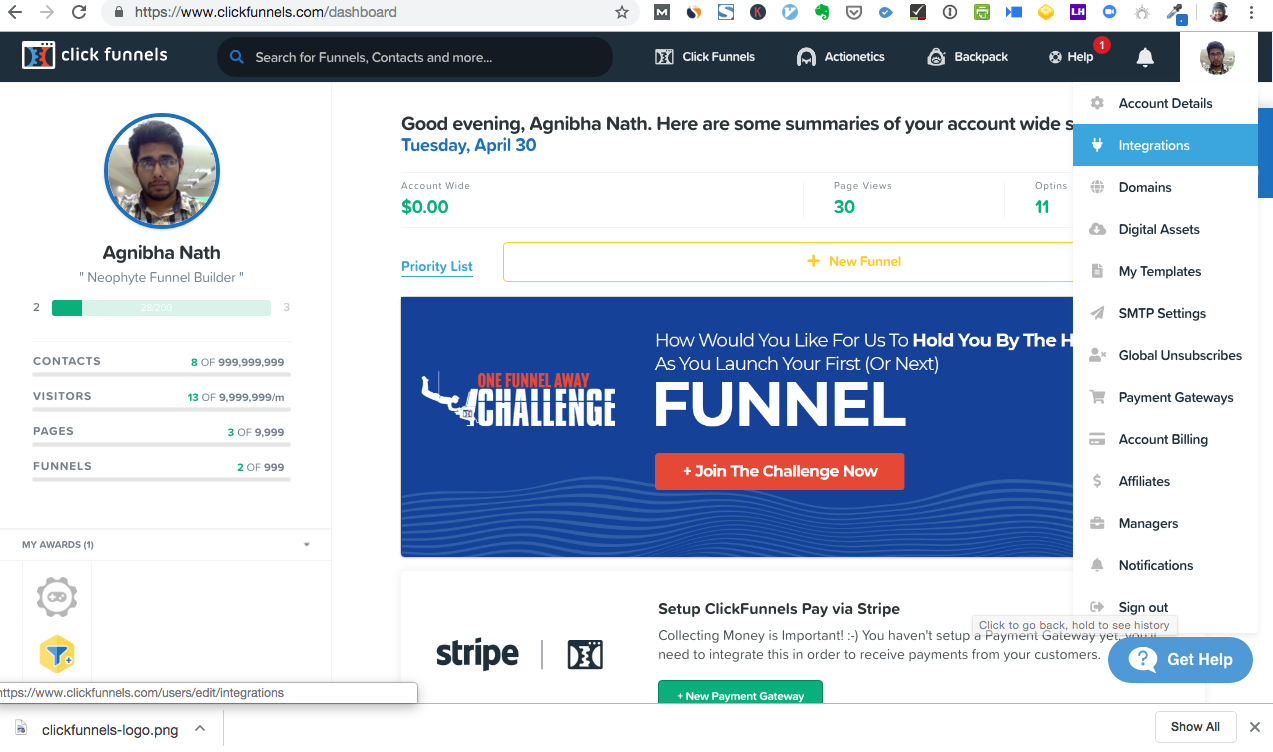Screen dimensions: 1273x752
Task: Switch to the Priority List tab
Action: [437, 266]
